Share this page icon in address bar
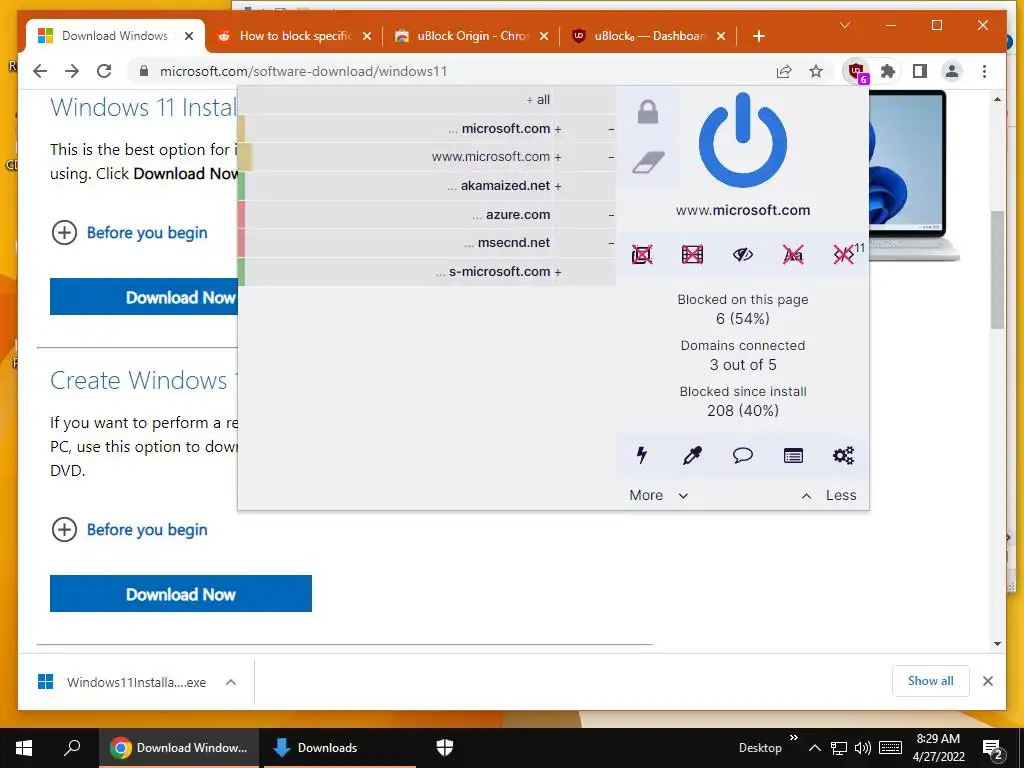The image size is (1024, 768). click(784, 71)
